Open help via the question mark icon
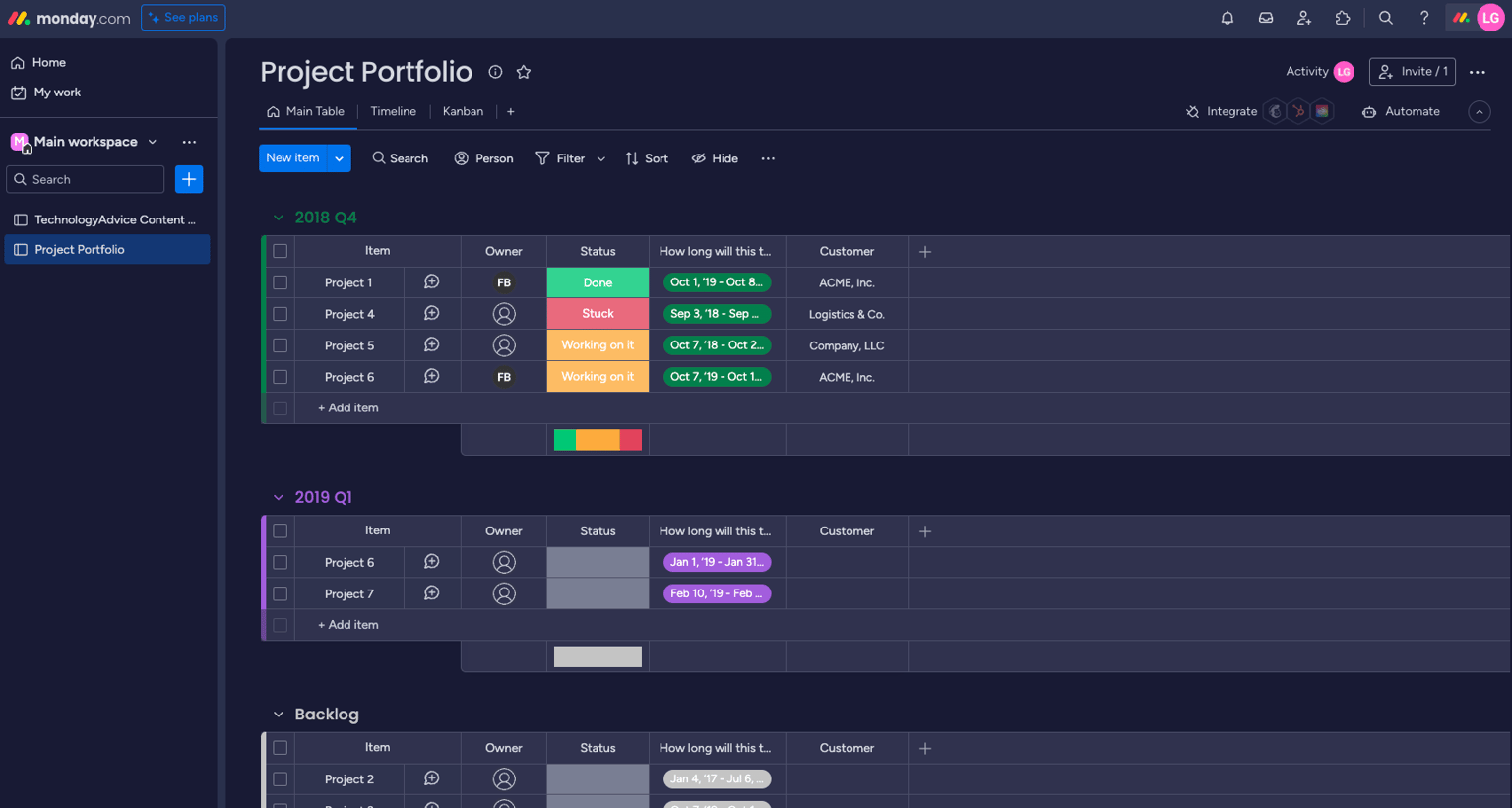1512x808 pixels. (1423, 17)
